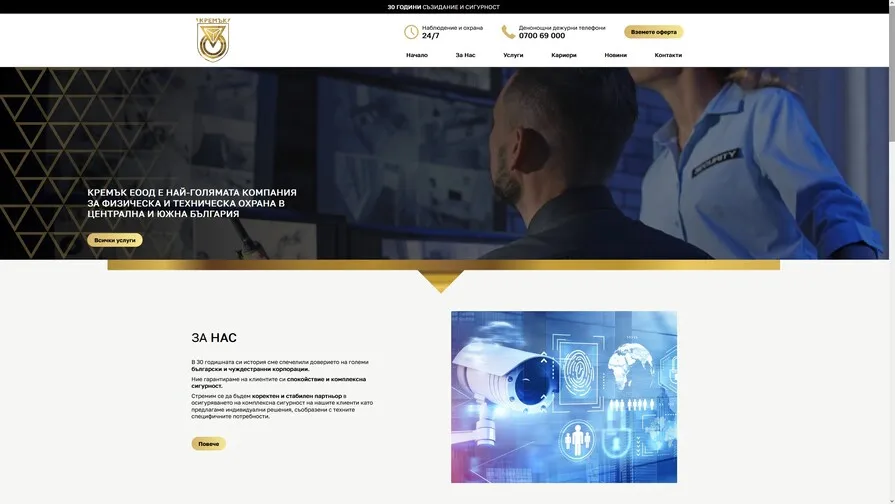Click the Кремък shield logo
The width and height of the screenshot is (895, 504).
[x=213, y=40]
